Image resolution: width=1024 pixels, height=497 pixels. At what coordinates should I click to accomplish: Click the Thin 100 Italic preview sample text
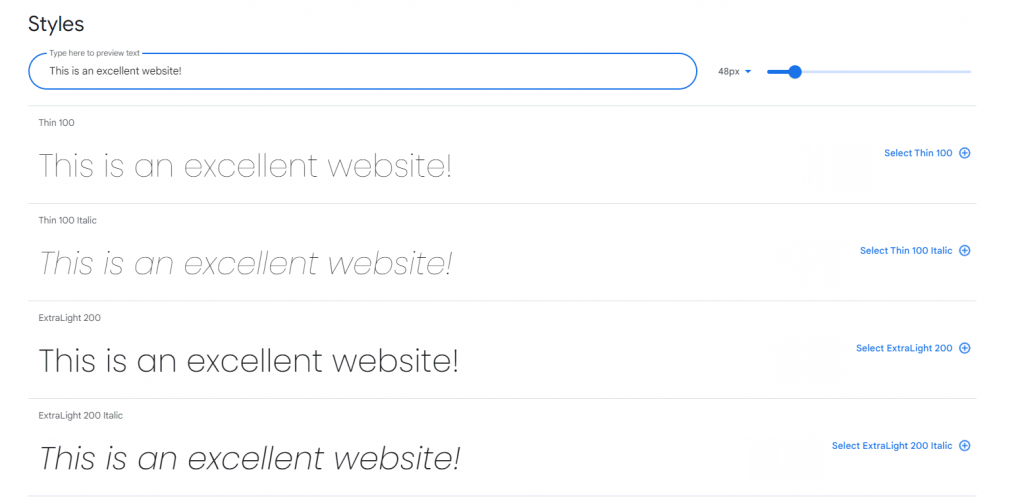coord(245,264)
